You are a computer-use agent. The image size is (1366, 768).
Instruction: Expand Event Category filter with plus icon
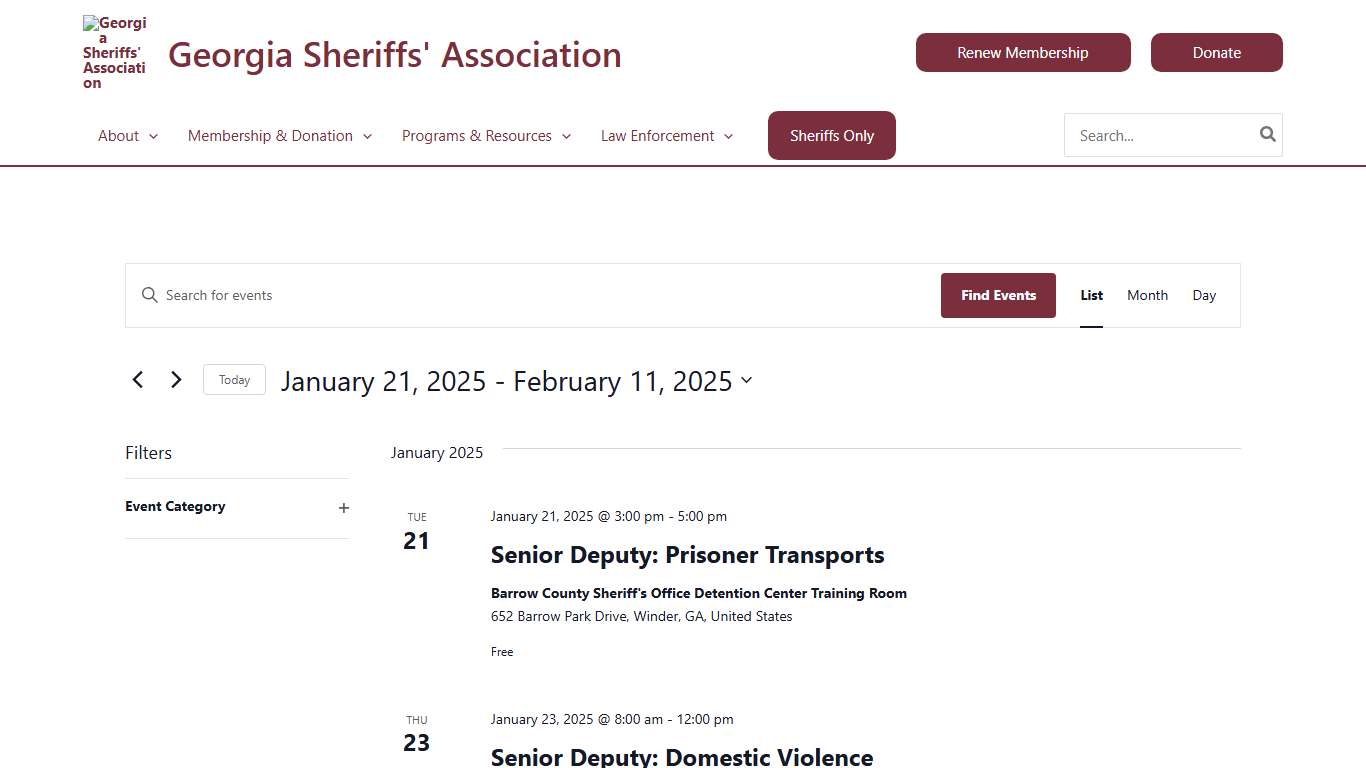tap(344, 508)
